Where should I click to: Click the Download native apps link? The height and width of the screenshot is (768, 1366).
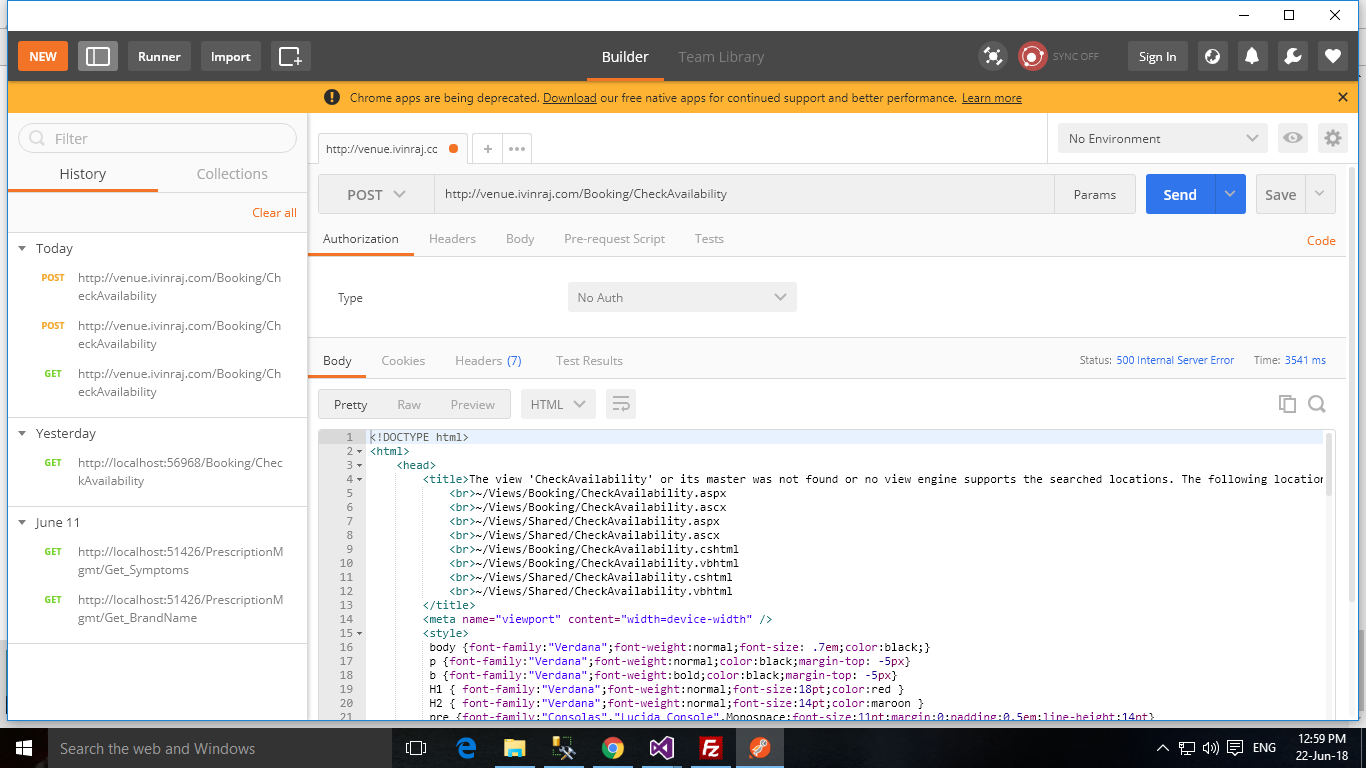[570, 98]
